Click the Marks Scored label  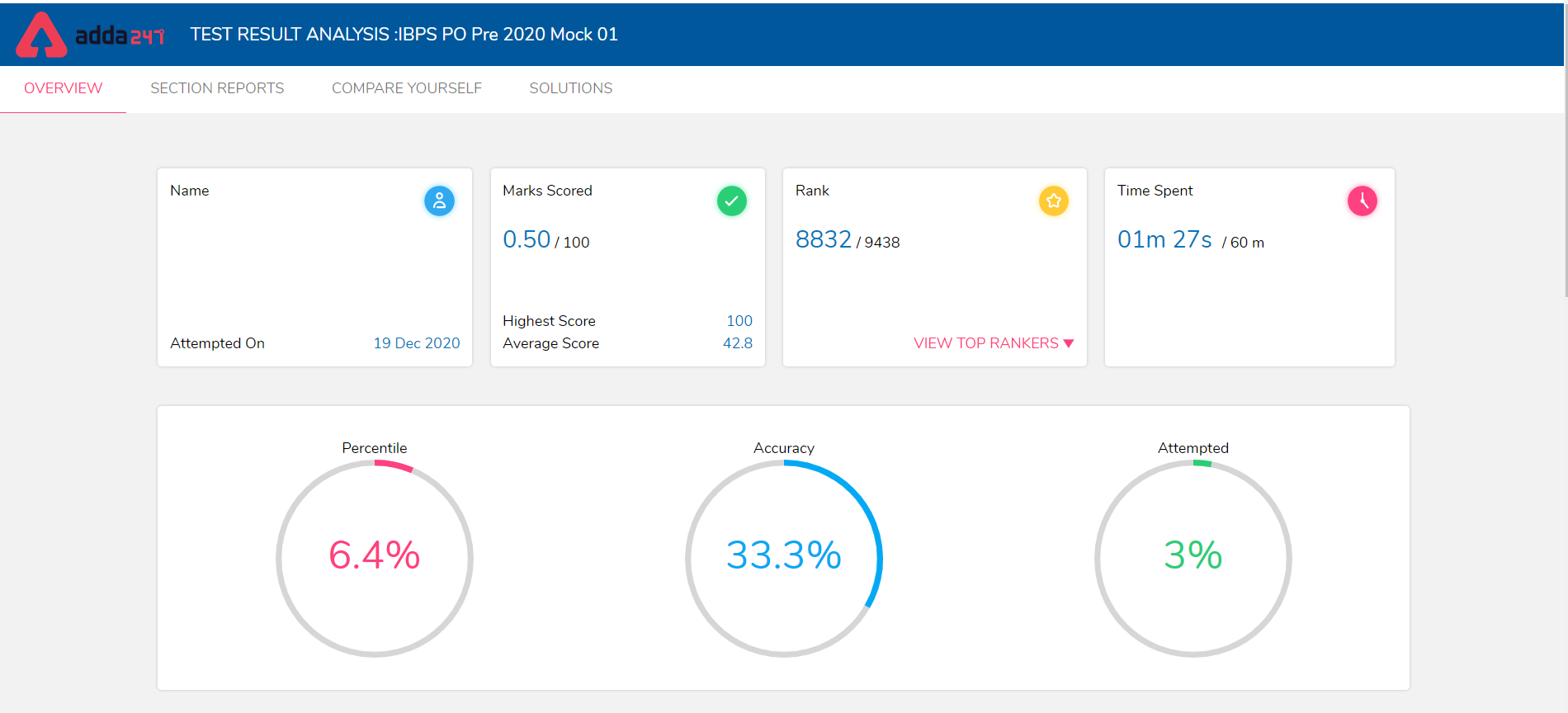(x=547, y=191)
